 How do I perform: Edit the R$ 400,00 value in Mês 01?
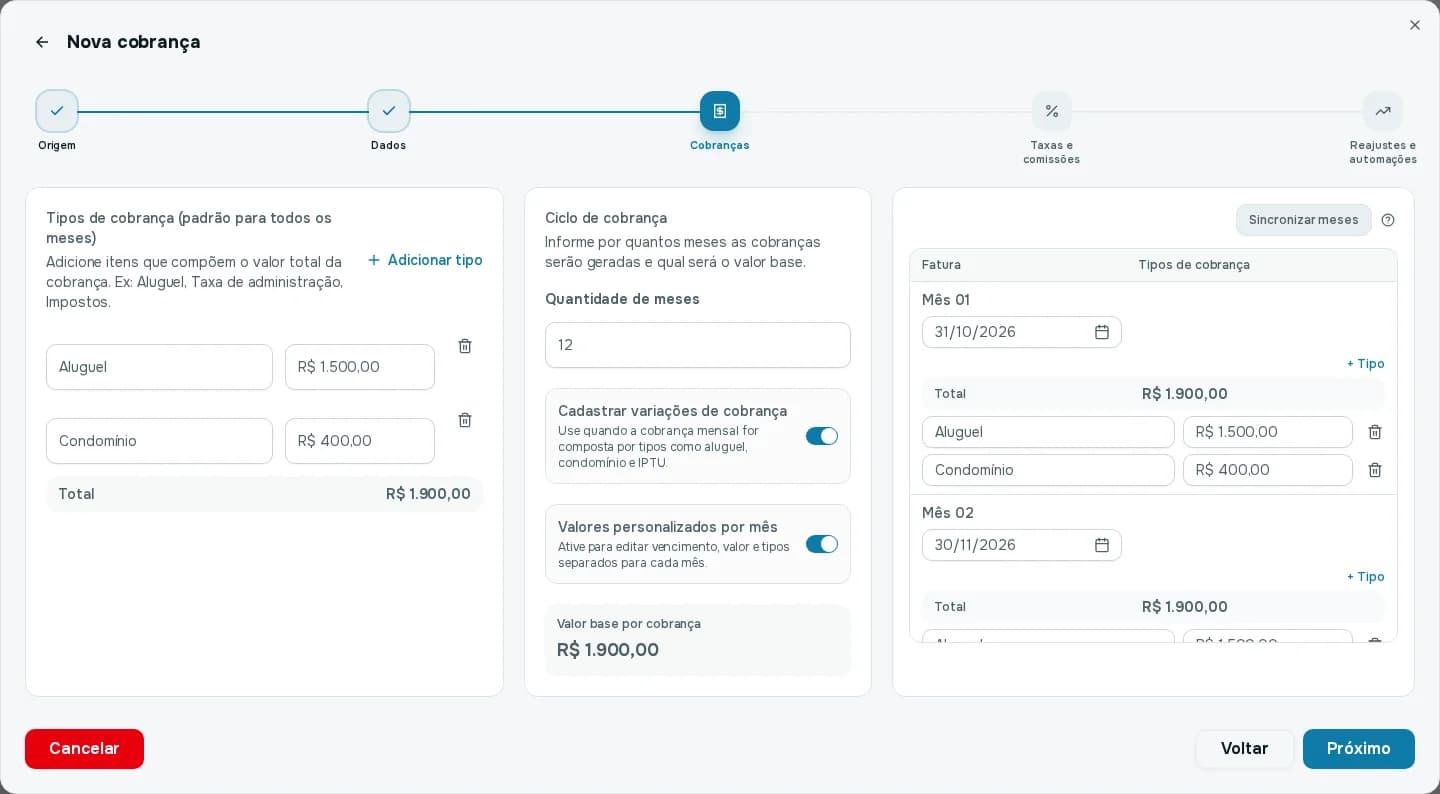coord(1268,470)
